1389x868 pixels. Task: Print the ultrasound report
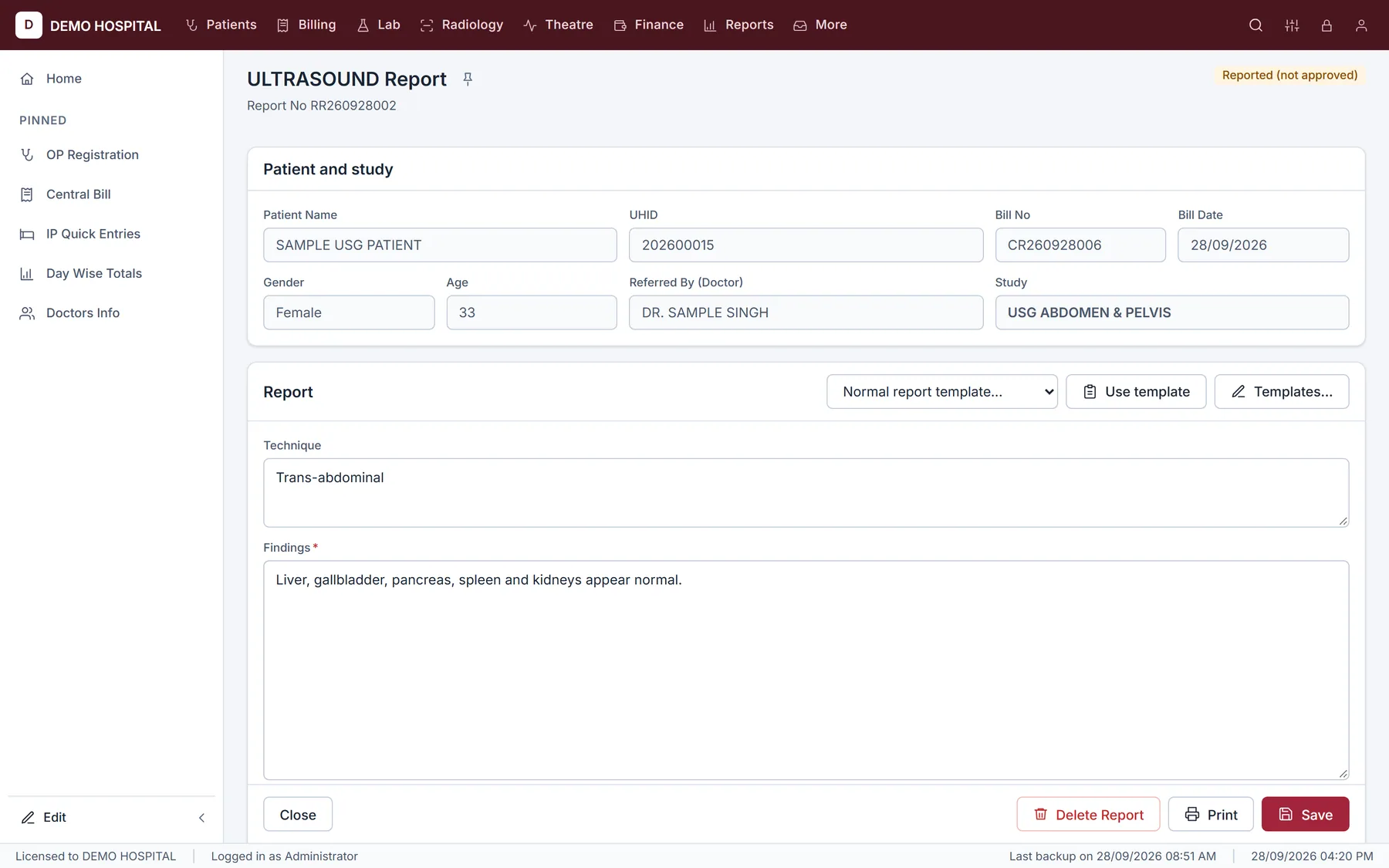pyautogui.click(x=1211, y=815)
